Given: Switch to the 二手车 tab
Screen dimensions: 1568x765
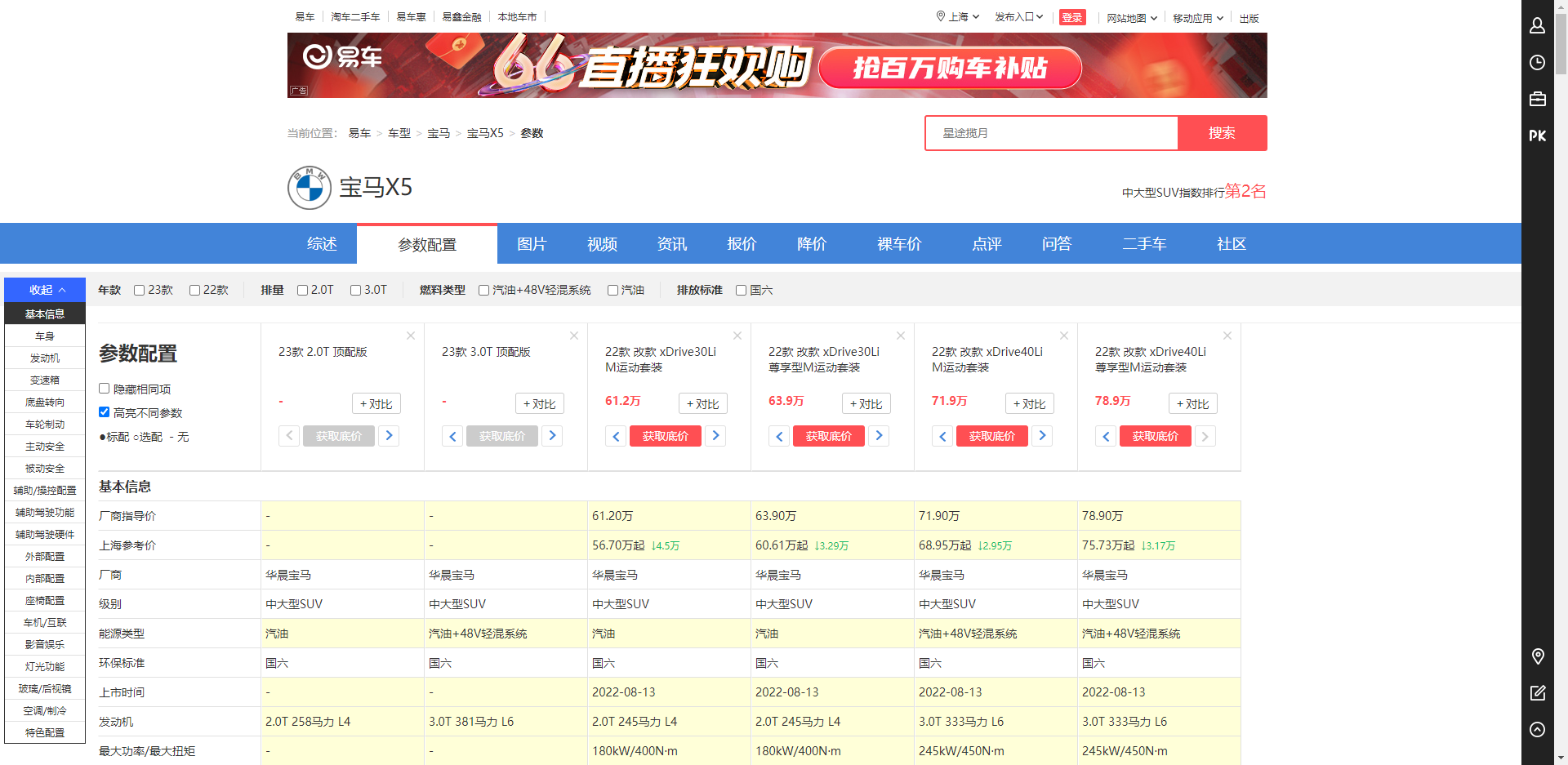Looking at the screenshot, I should (1144, 244).
